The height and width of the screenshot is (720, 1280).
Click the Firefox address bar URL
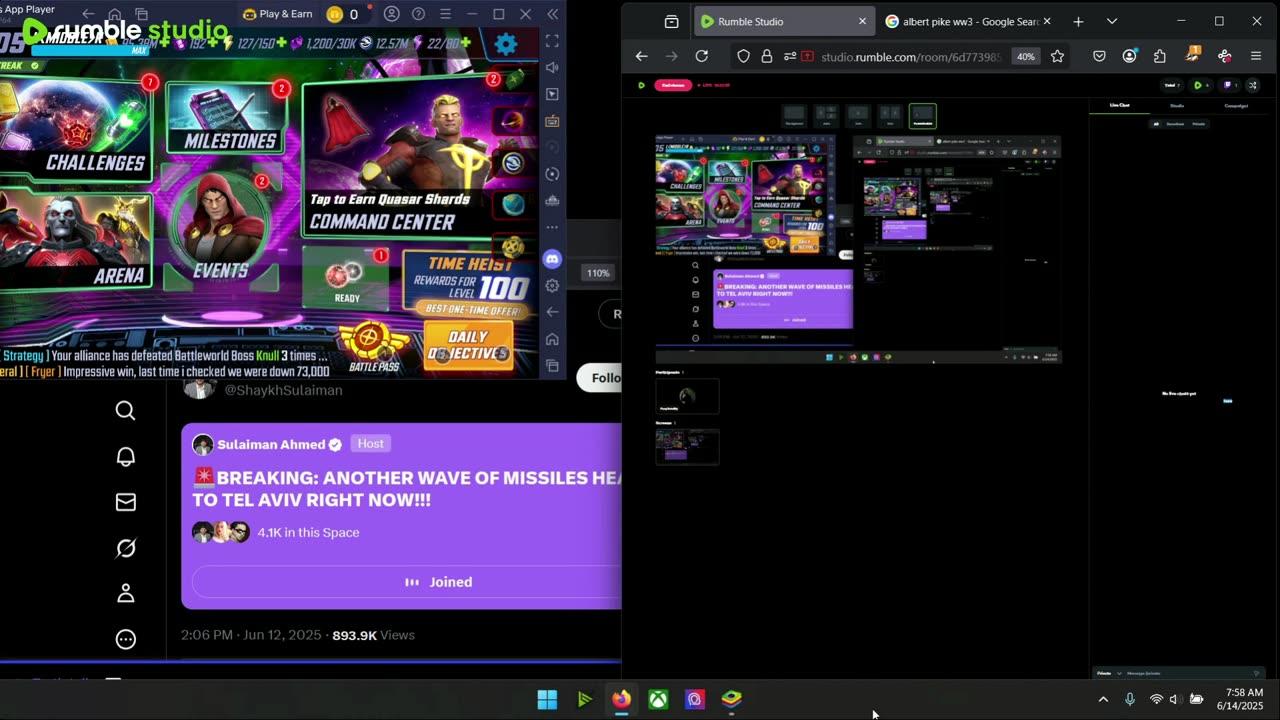click(910, 57)
